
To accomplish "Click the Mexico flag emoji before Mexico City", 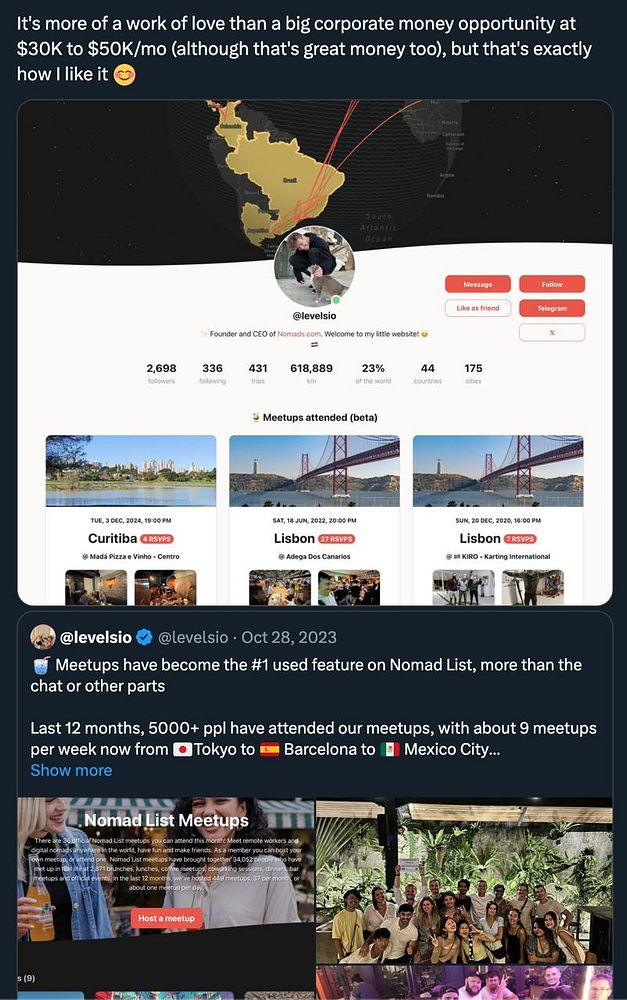I will [x=390, y=749].
